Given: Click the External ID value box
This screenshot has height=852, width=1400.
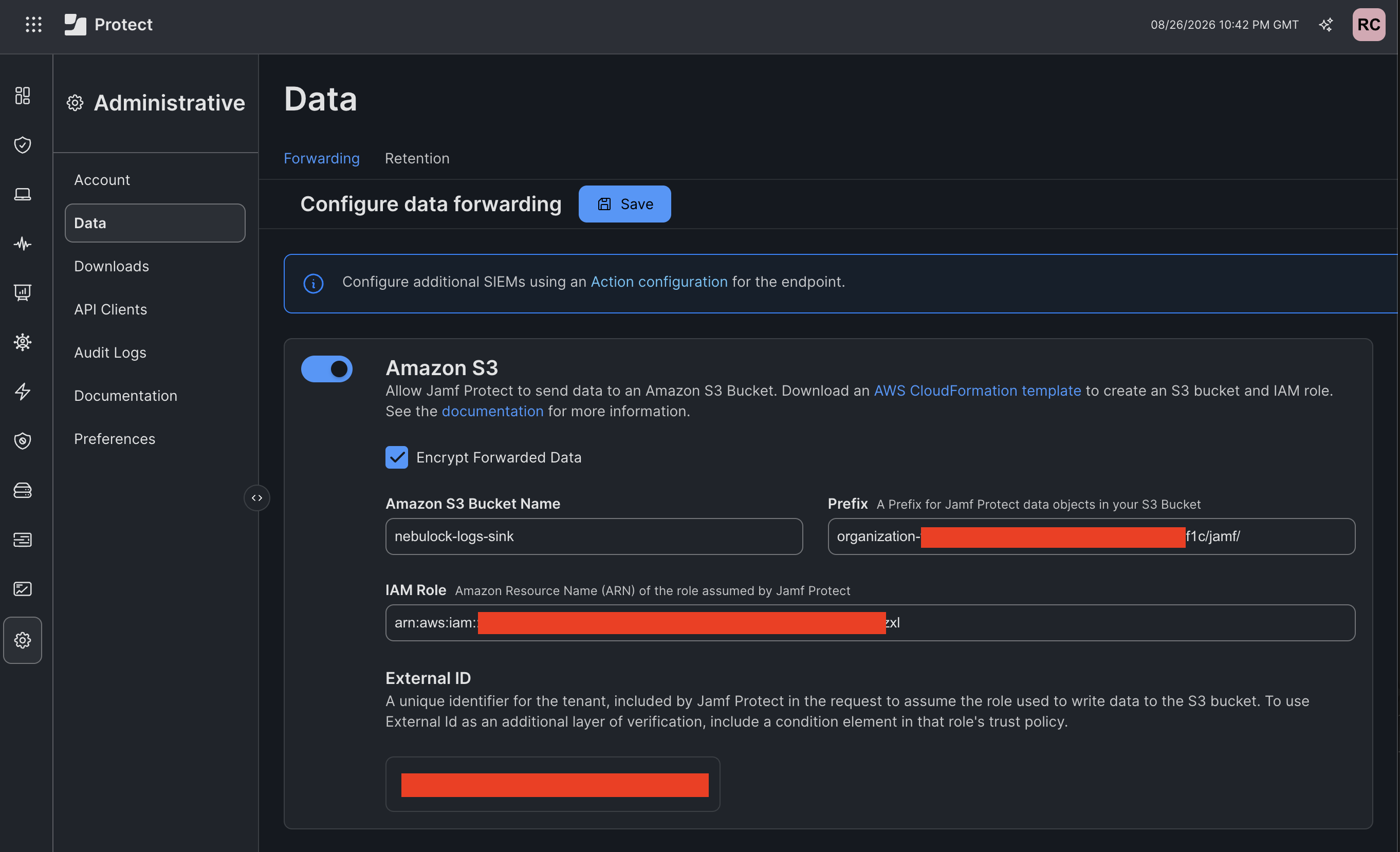Looking at the screenshot, I should (x=552, y=784).
